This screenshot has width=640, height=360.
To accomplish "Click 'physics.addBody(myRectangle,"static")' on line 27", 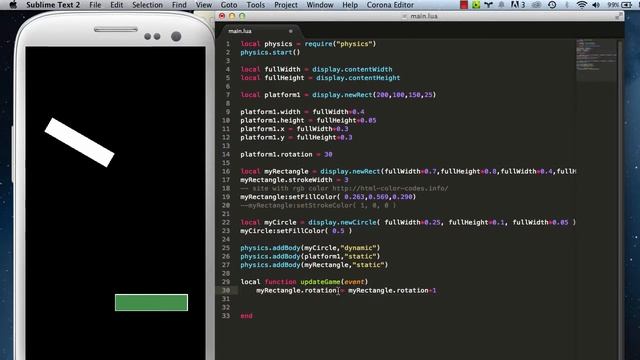I will pos(314,265).
